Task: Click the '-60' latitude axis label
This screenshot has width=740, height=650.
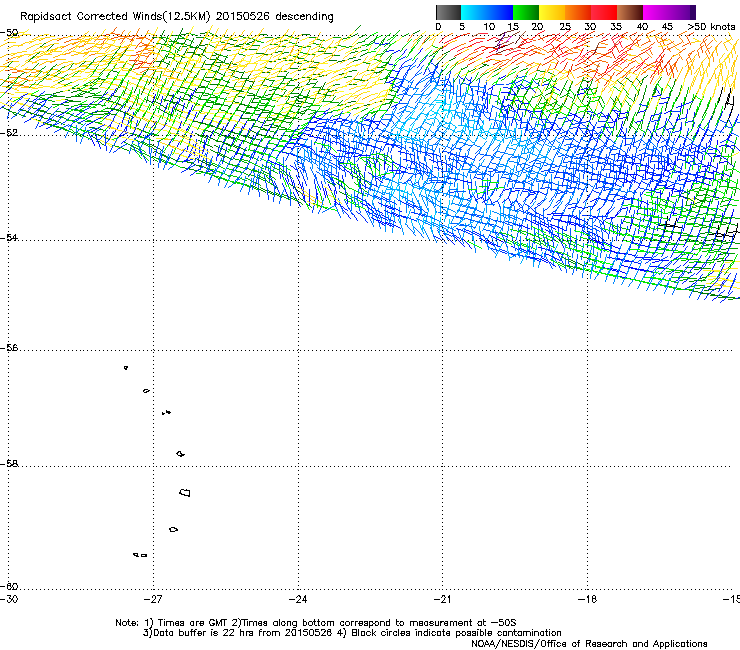Action: click(9, 586)
